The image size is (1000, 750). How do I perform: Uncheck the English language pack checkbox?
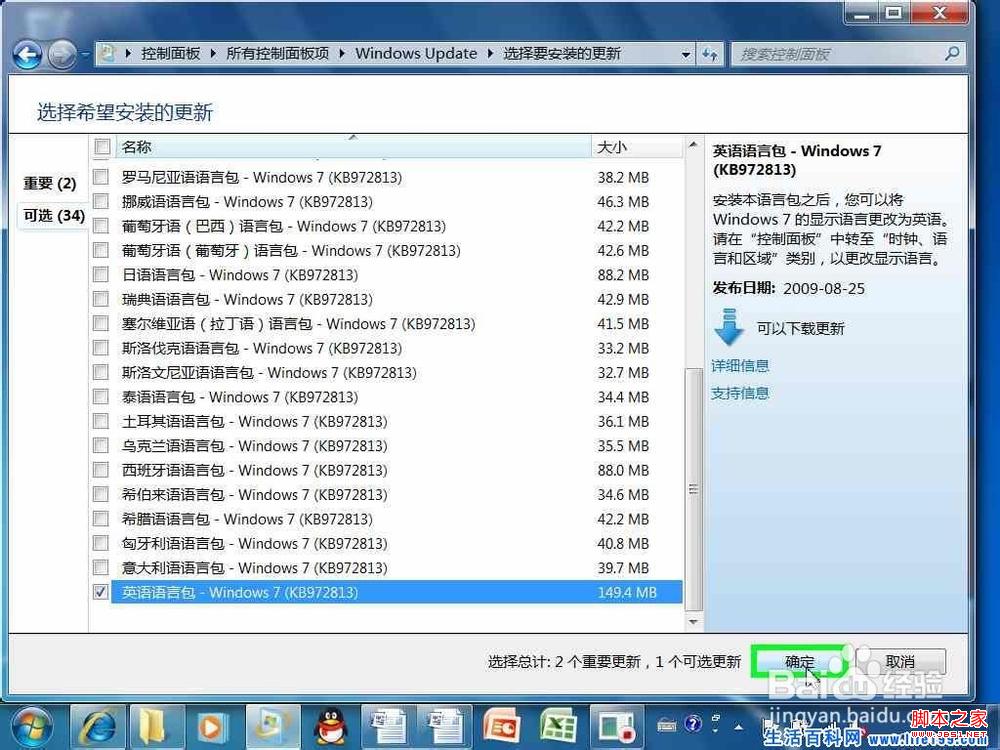click(101, 592)
